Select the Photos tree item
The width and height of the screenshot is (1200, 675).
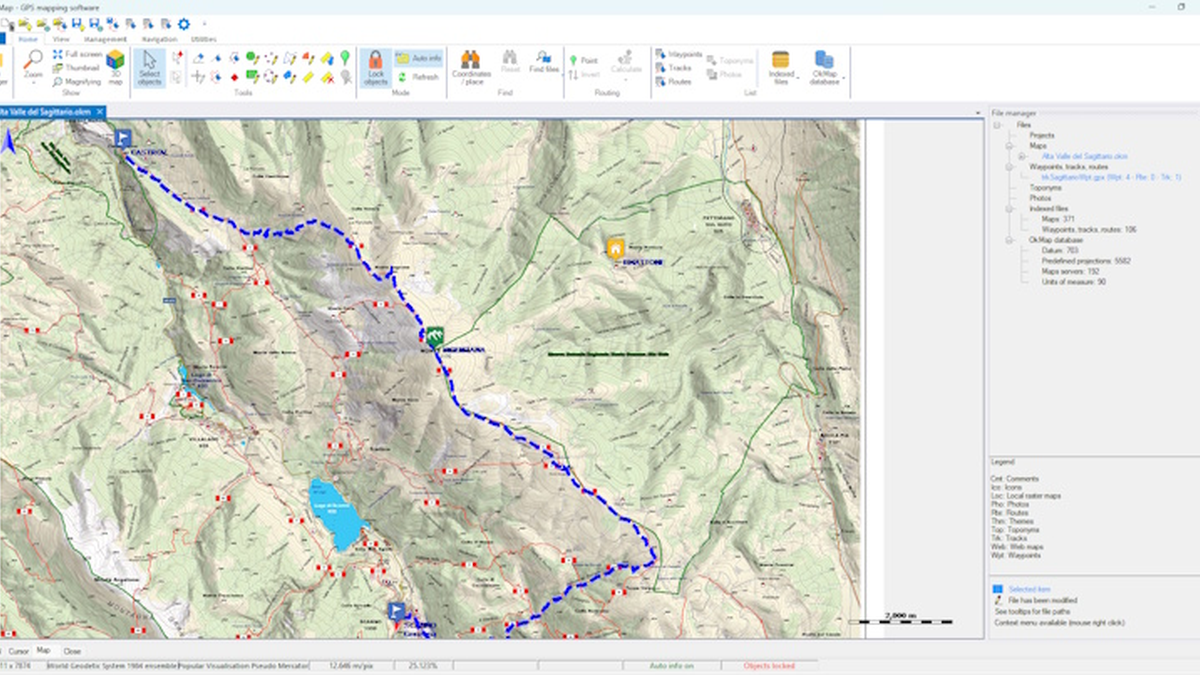(x=1040, y=198)
